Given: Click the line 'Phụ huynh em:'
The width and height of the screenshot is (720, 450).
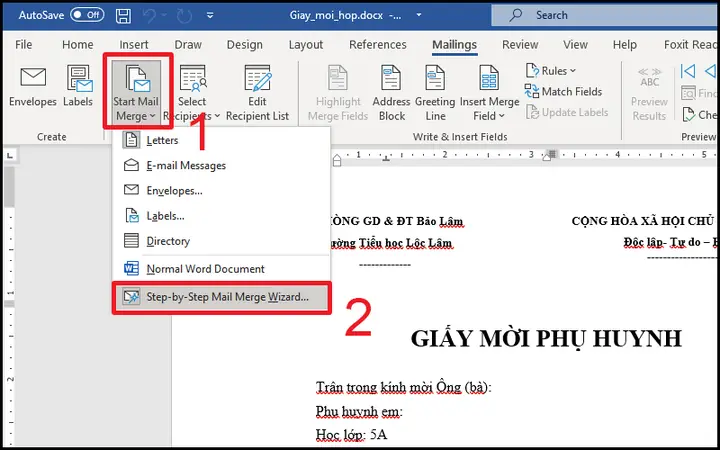Looking at the screenshot, I should point(359,411).
